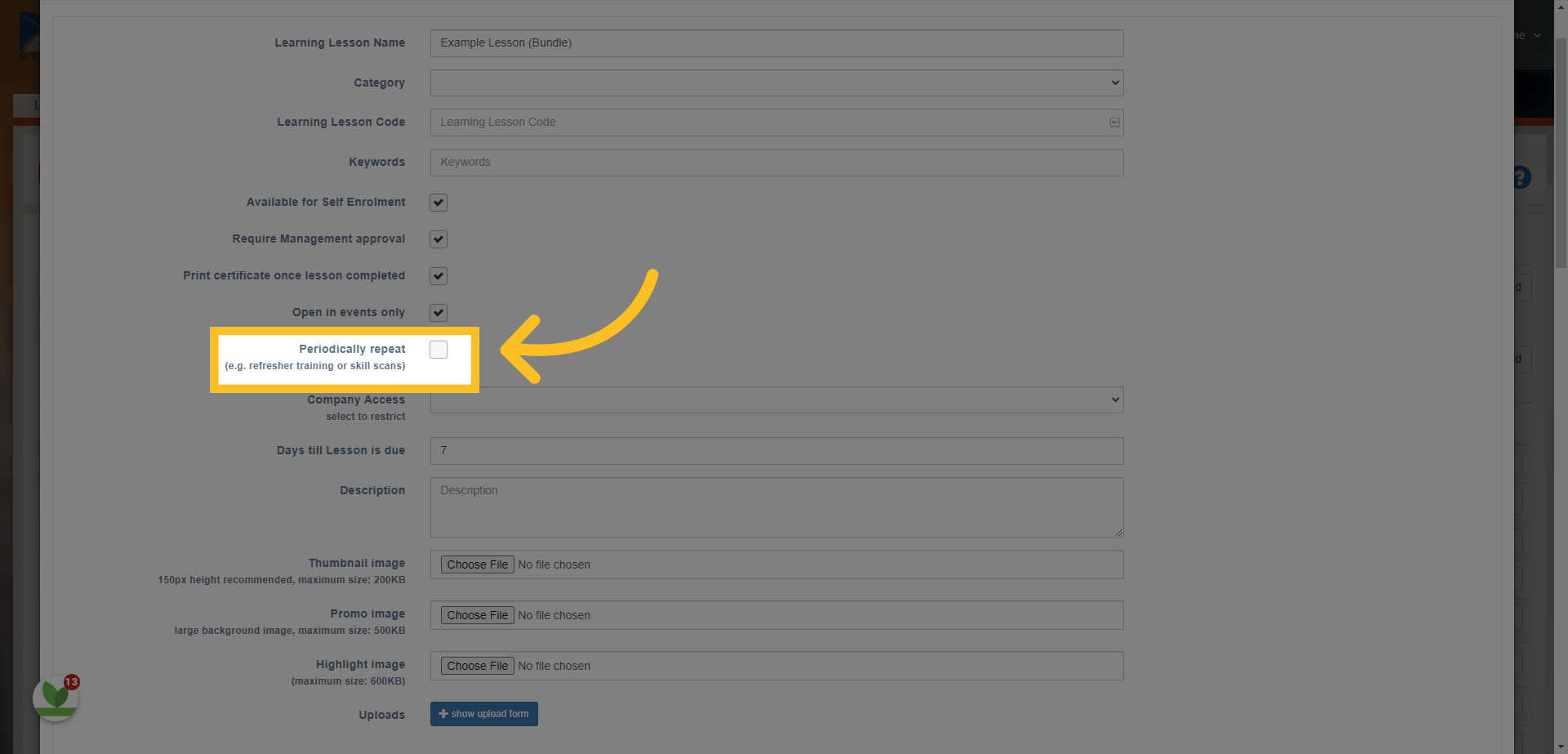The height and width of the screenshot is (754, 1568).
Task: Click the Days till Lesson is due field
Action: click(777, 451)
